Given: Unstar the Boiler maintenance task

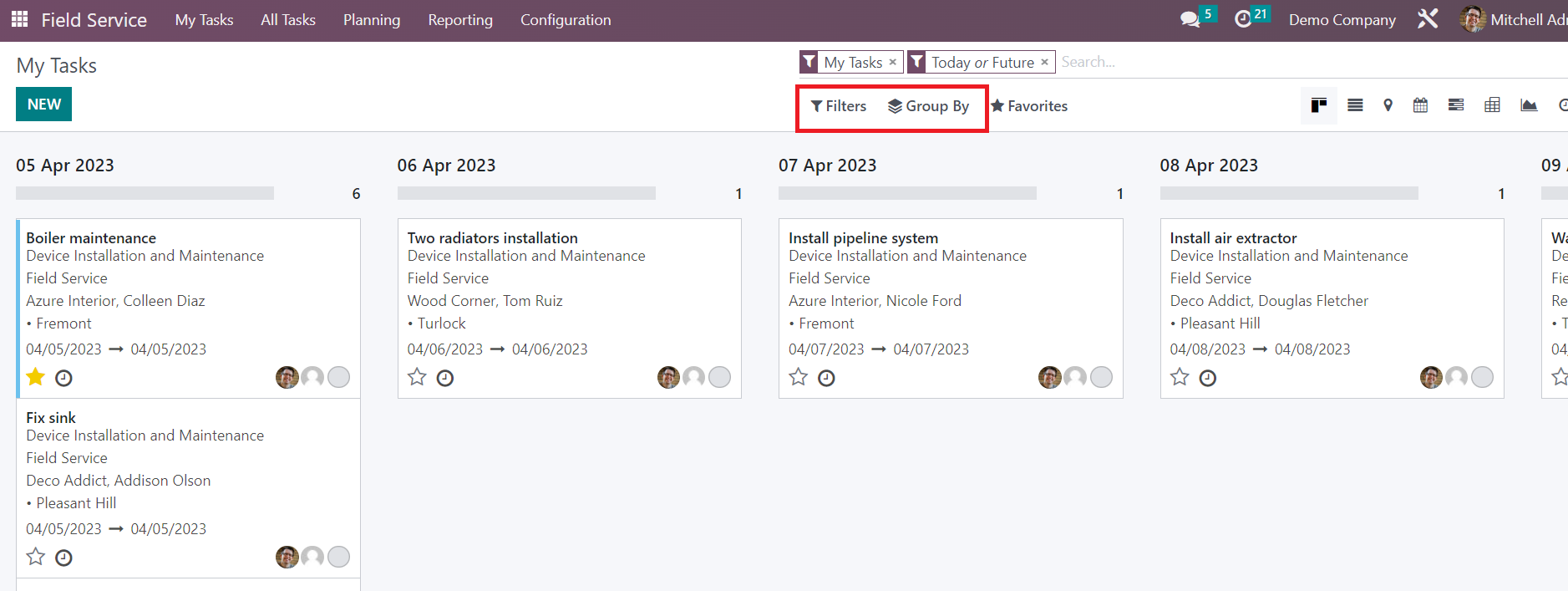Looking at the screenshot, I should point(35,377).
